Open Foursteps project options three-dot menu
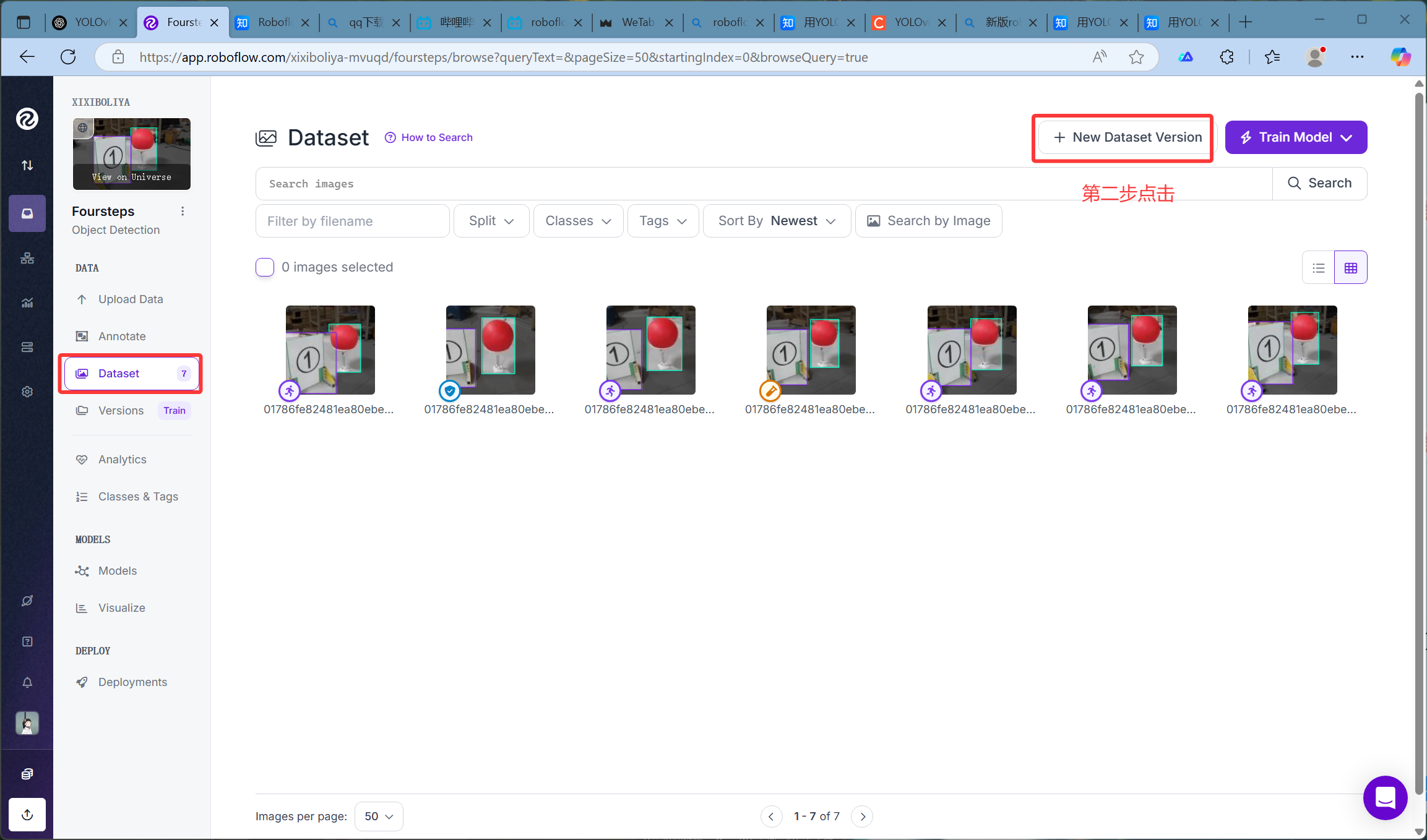The height and width of the screenshot is (840, 1427). point(183,212)
